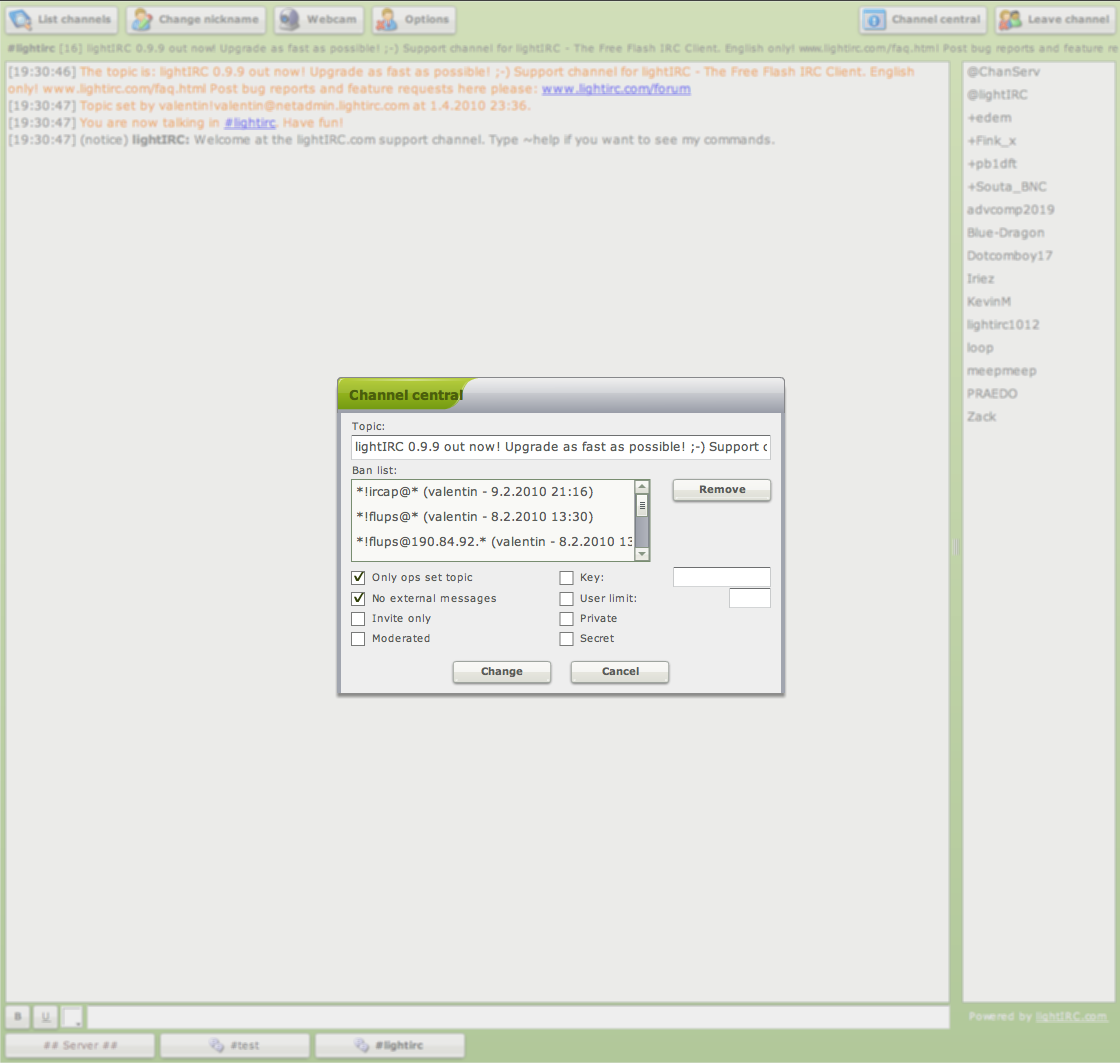The width and height of the screenshot is (1120, 1063).
Task: Click the List channels toolbar icon
Action: pos(62,20)
